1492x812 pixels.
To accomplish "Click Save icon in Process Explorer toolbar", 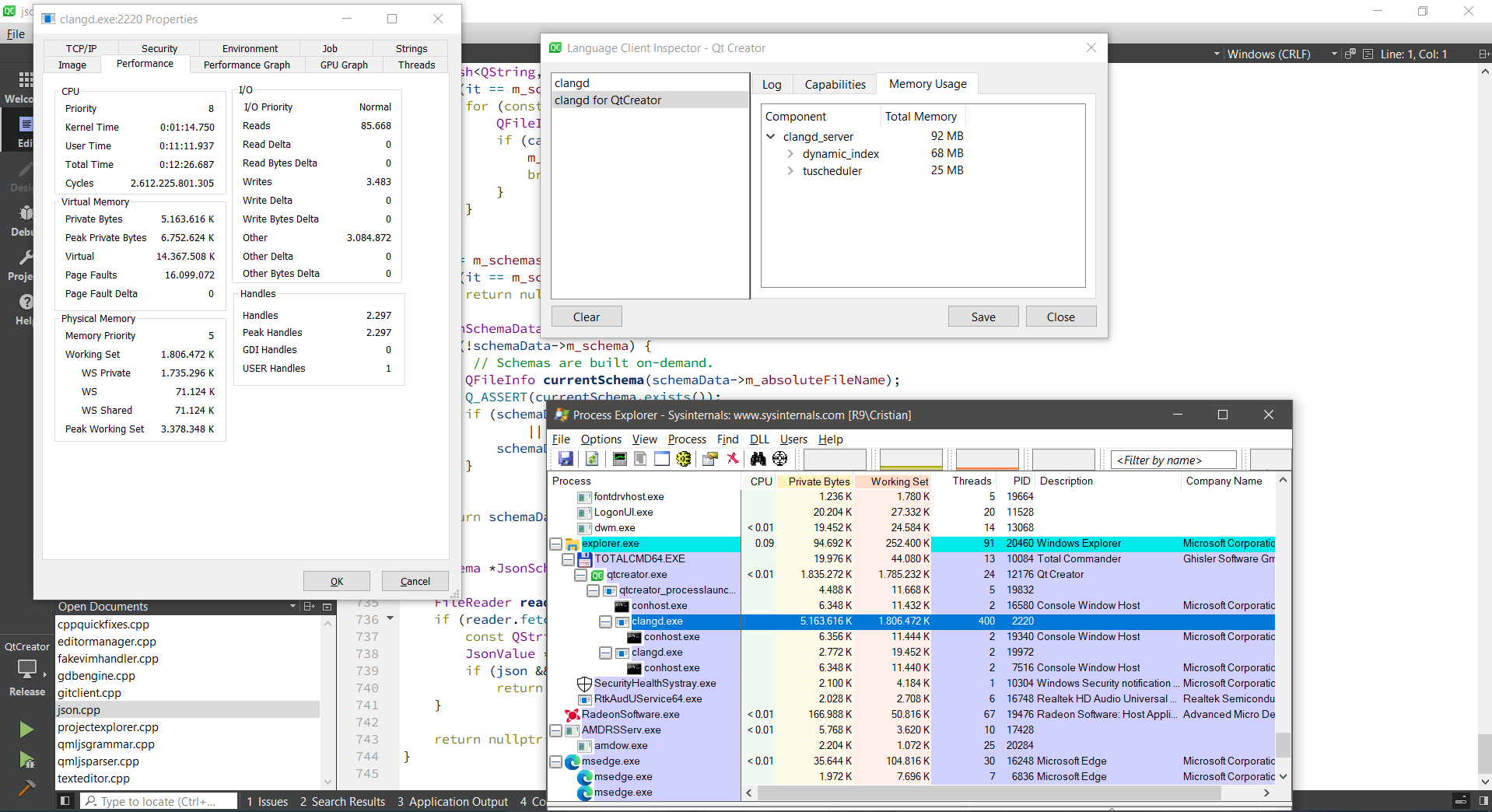I will click(566, 459).
